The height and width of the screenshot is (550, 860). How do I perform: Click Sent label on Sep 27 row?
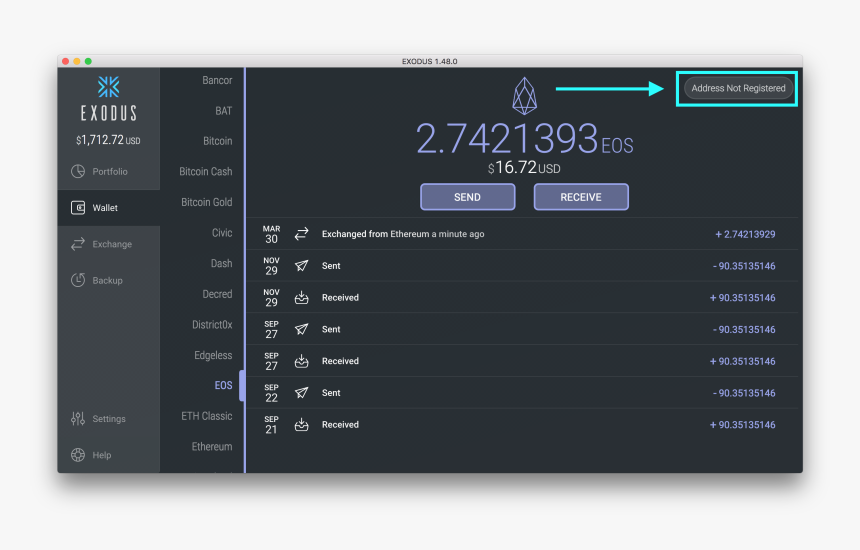point(331,330)
